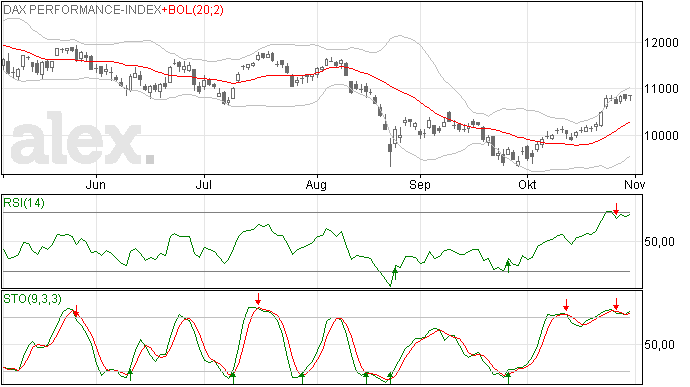
Task: Click the mid-October red STO sell arrow
Action: (566, 305)
